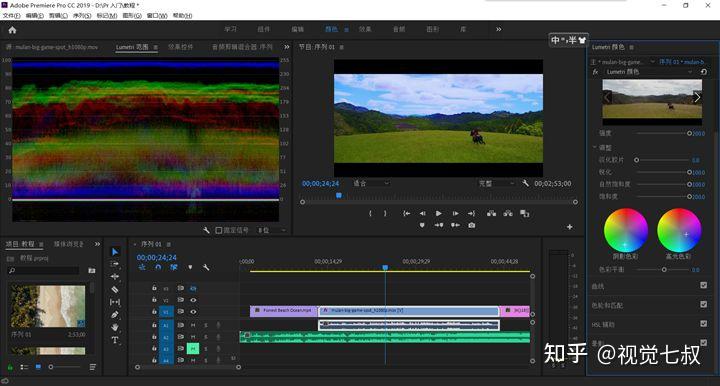
Task: Click the New Bin folder icon
Action: coord(91,271)
